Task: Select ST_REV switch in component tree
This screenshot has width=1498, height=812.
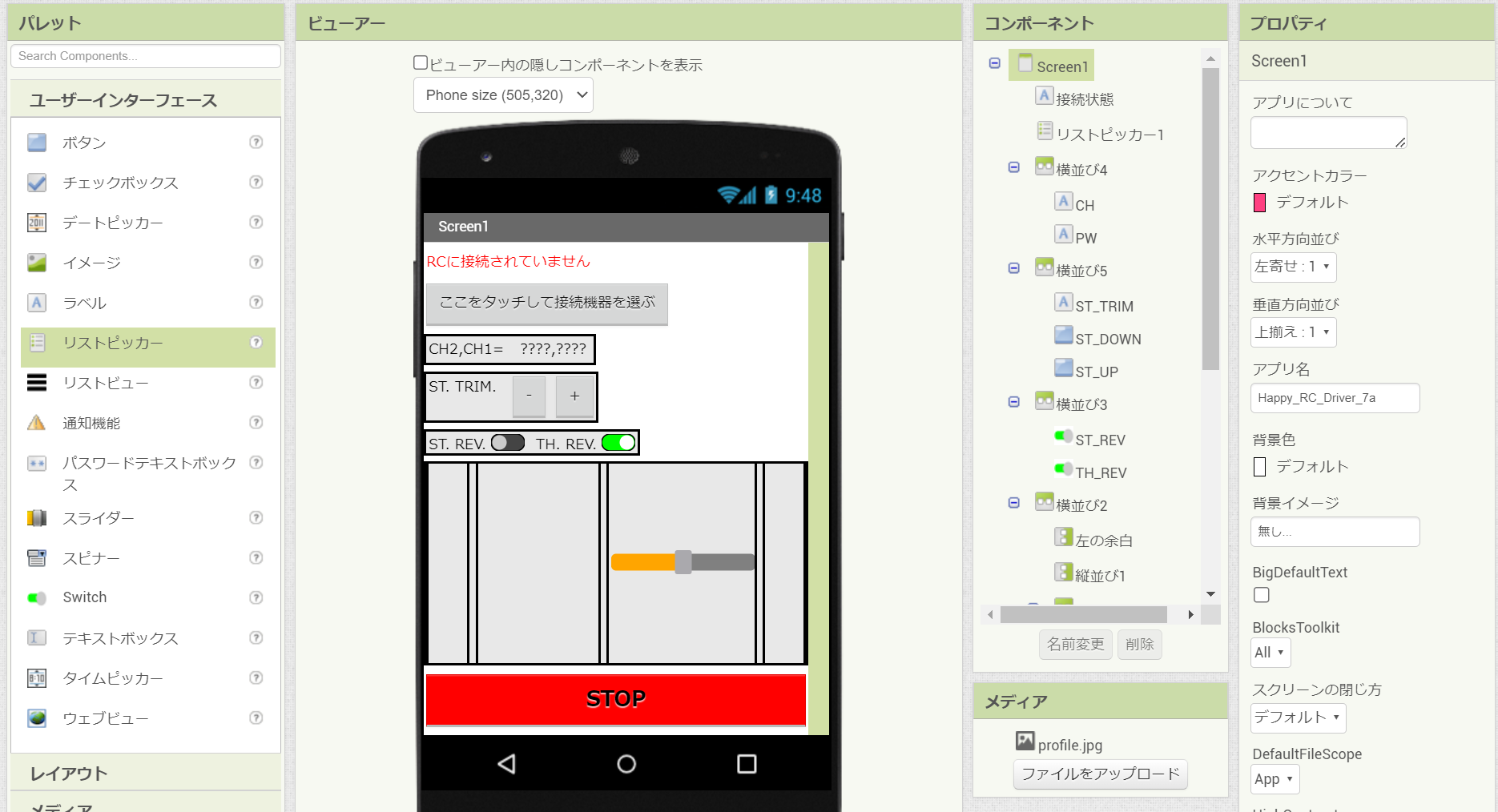Action: coord(1090,439)
